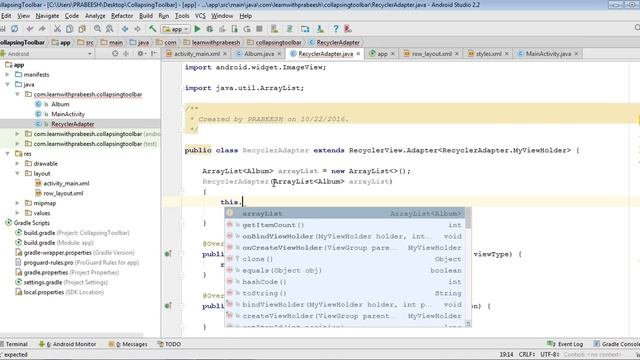
Task: Switch to the row_layout.xml editor tab
Action: (x=431, y=54)
